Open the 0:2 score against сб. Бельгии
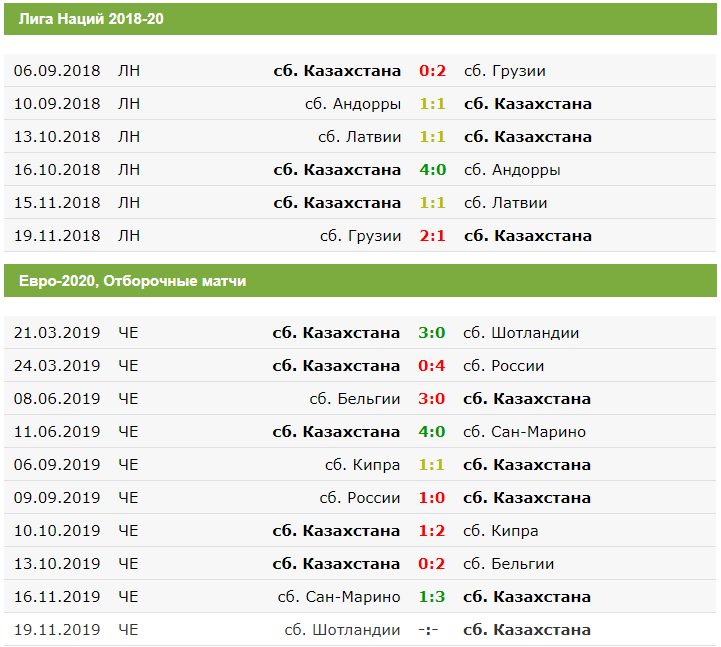The height and width of the screenshot is (647, 721). pyautogui.click(x=432, y=564)
